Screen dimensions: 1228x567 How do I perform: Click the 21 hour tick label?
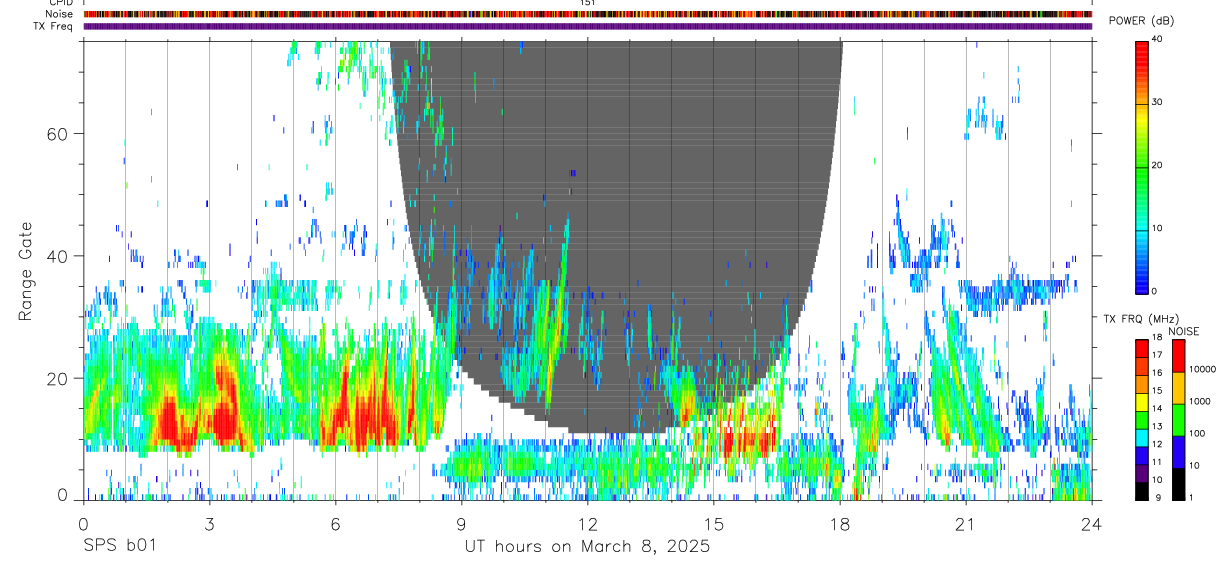pyautogui.click(x=965, y=524)
